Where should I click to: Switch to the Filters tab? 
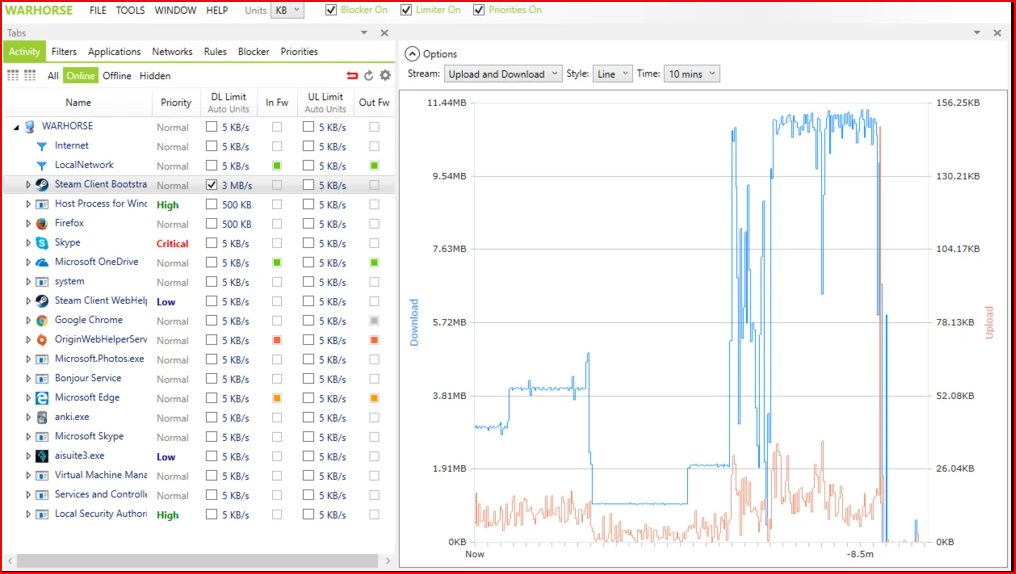pyautogui.click(x=64, y=51)
